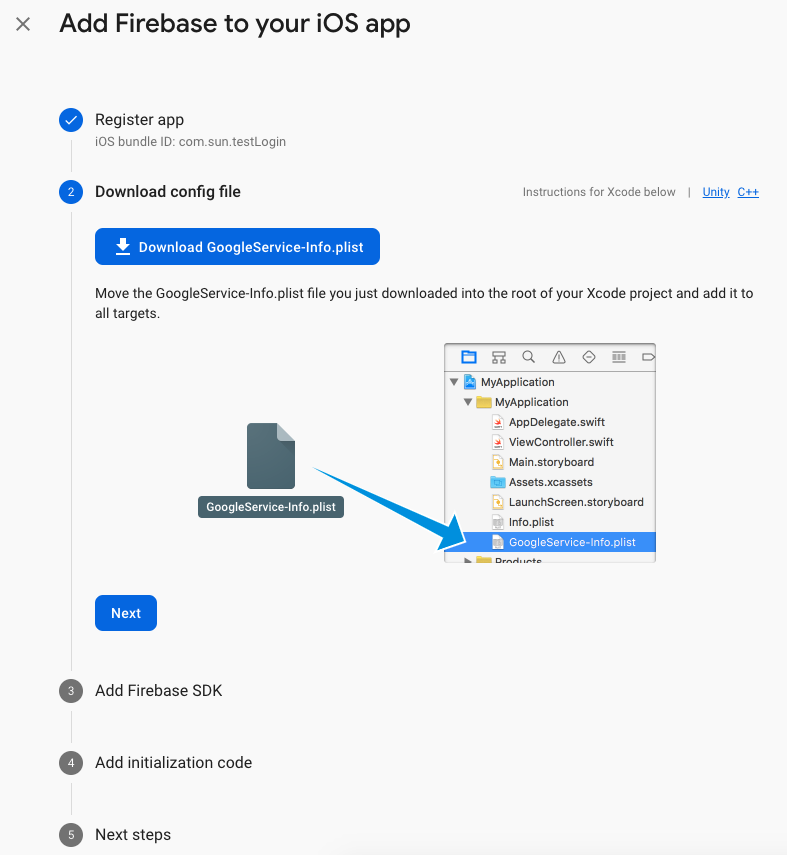Viewport: 787px width, 855px height.
Task: Click the Xcode test navigator diamond icon
Action: tap(589, 357)
